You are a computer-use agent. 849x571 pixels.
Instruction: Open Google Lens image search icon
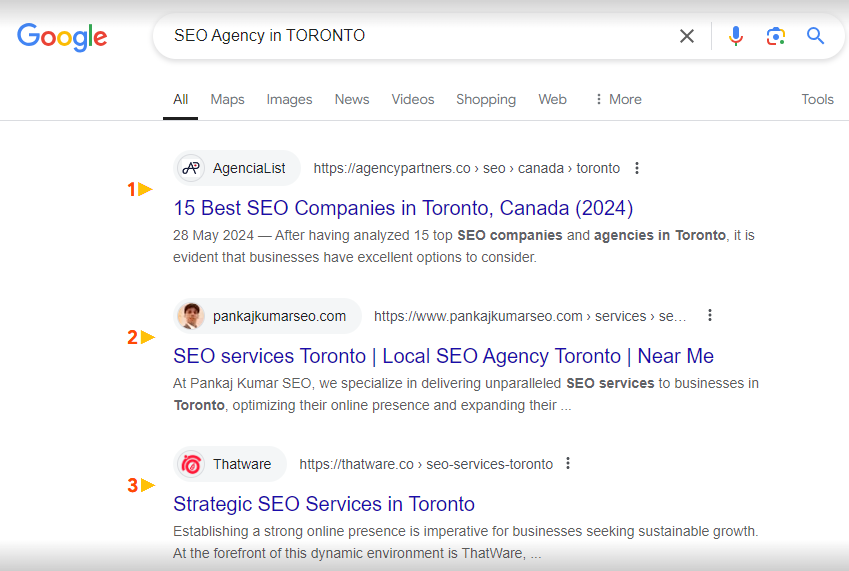[775, 36]
